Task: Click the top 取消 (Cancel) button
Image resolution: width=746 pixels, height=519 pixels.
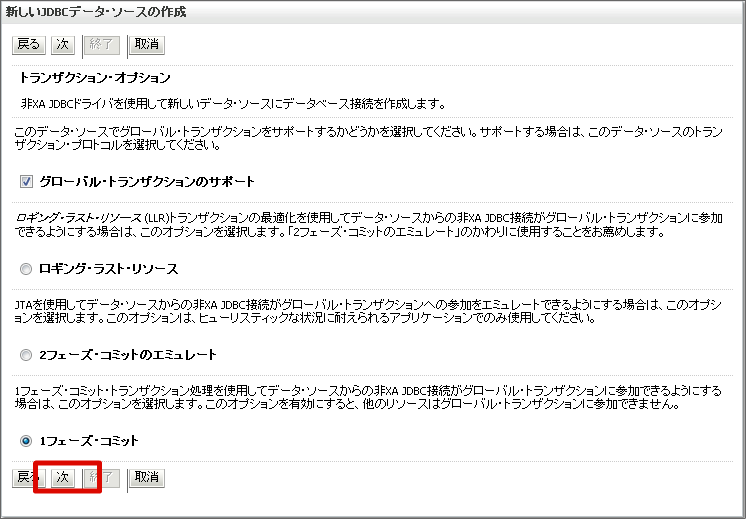Action: click(x=147, y=45)
